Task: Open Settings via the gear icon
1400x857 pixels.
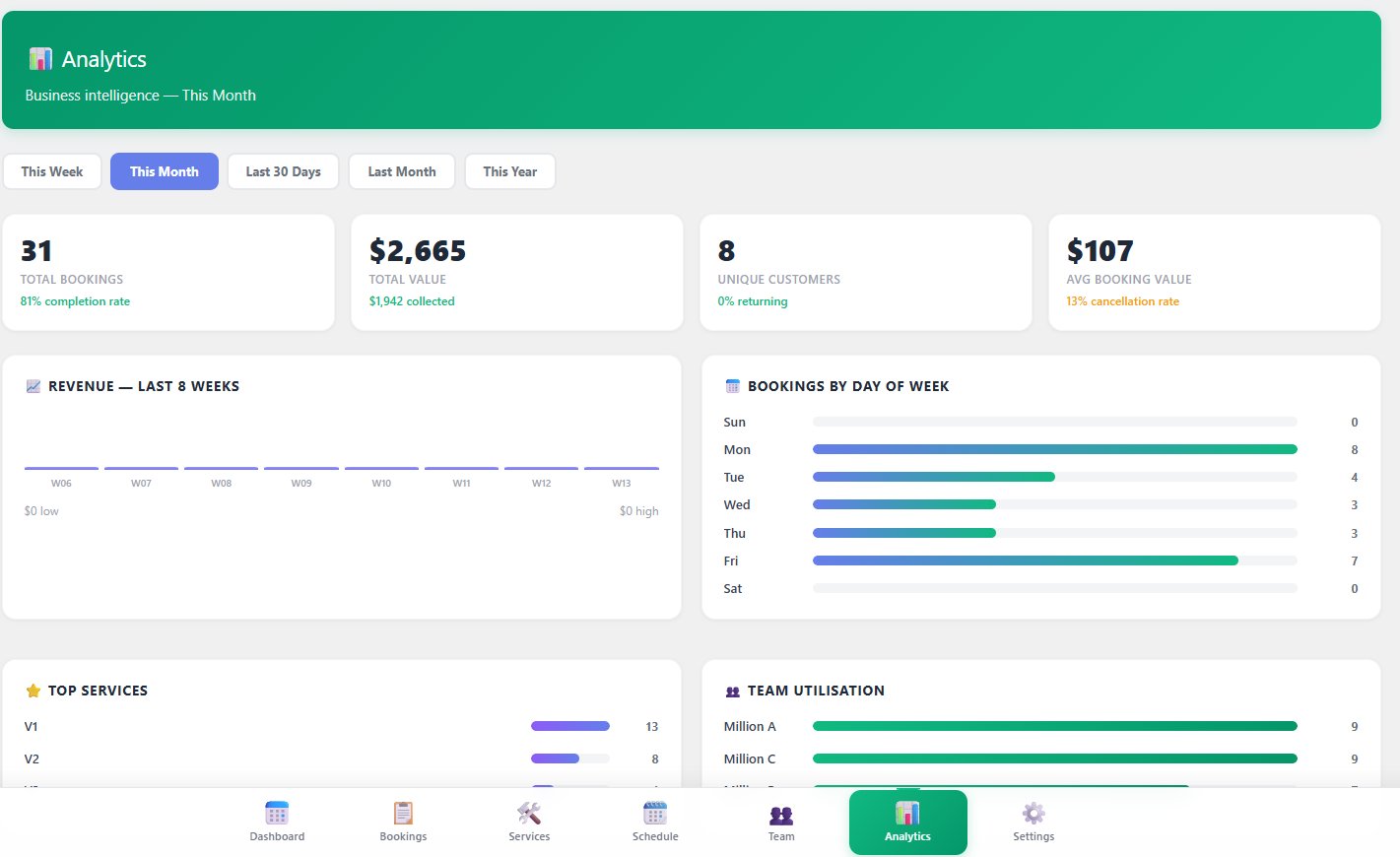Action: point(1033,812)
